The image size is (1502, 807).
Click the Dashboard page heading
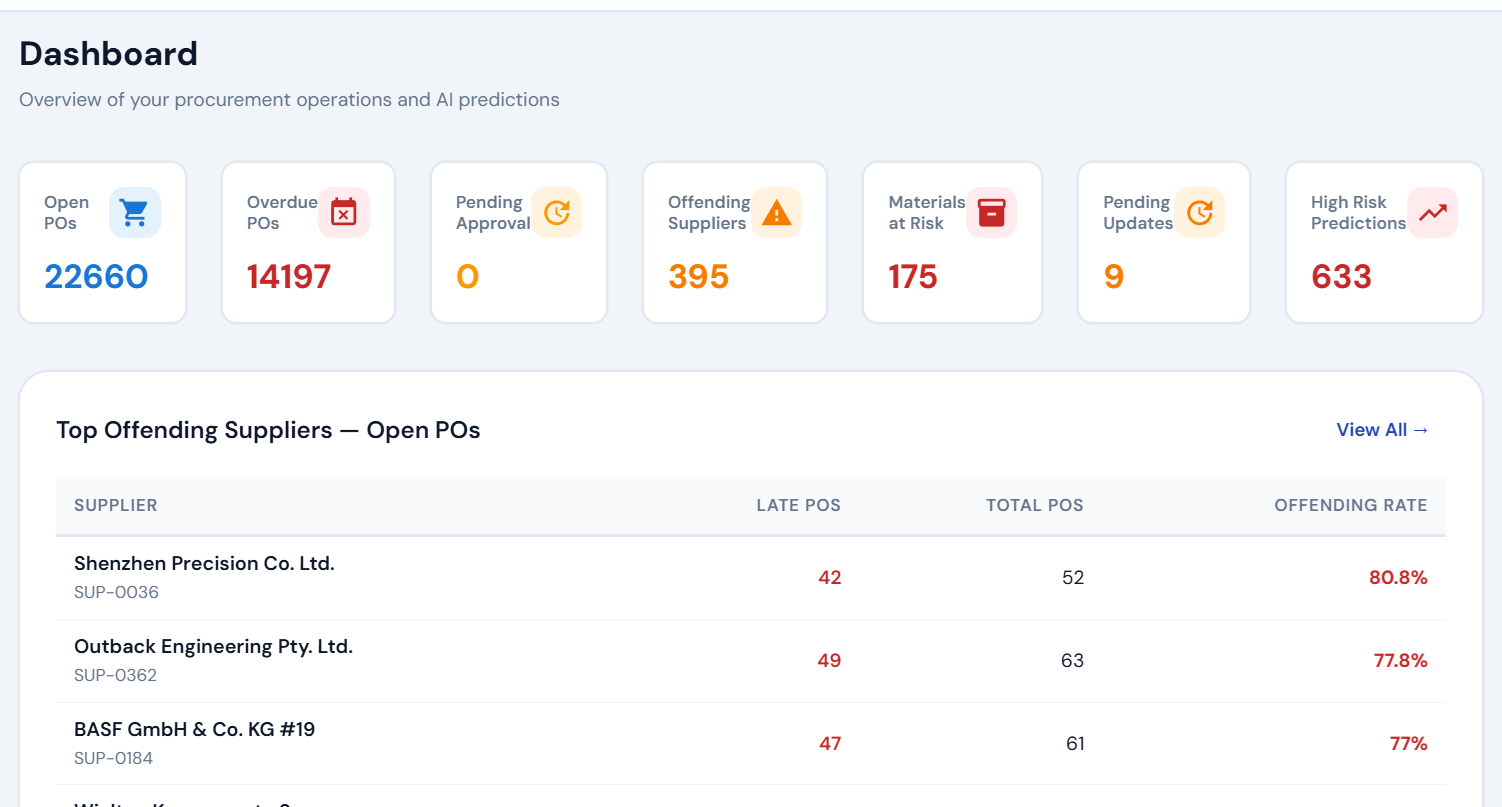[x=108, y=54]
